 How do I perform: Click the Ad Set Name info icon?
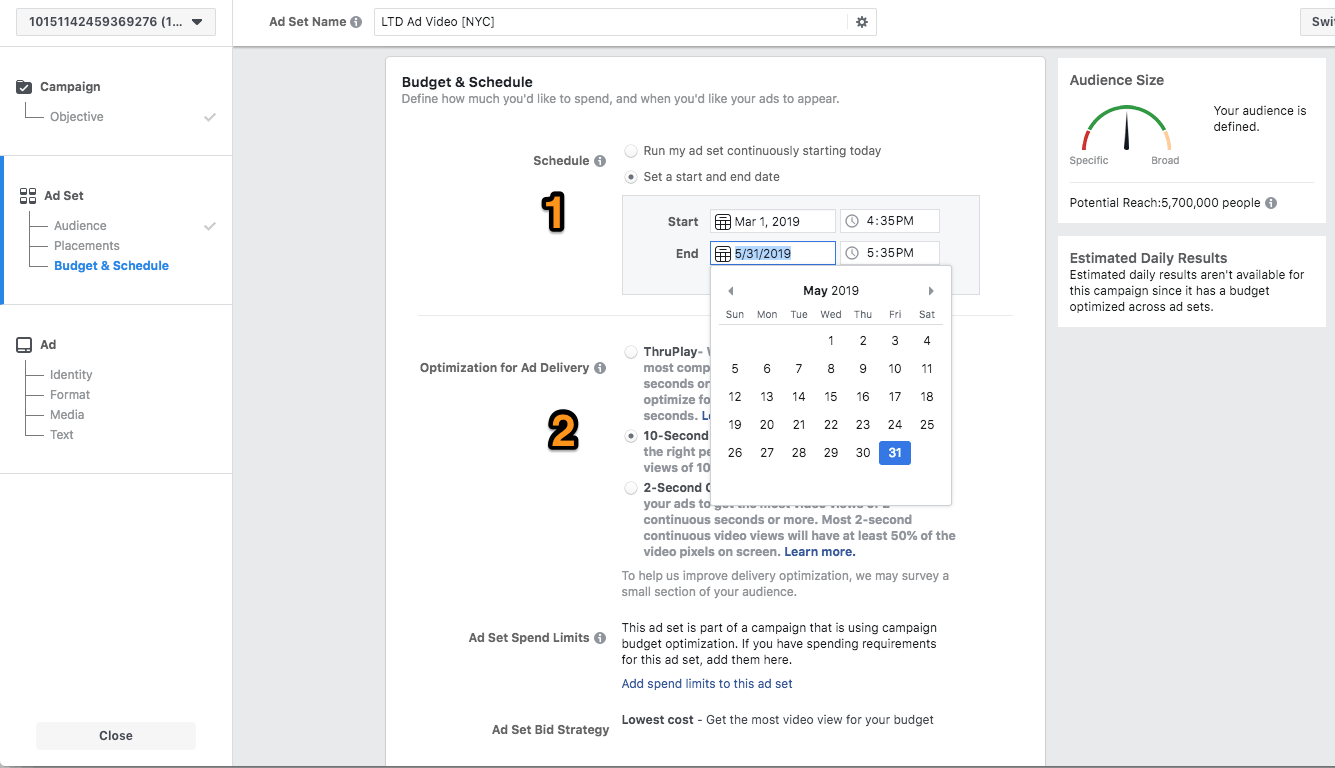(356, 22)
